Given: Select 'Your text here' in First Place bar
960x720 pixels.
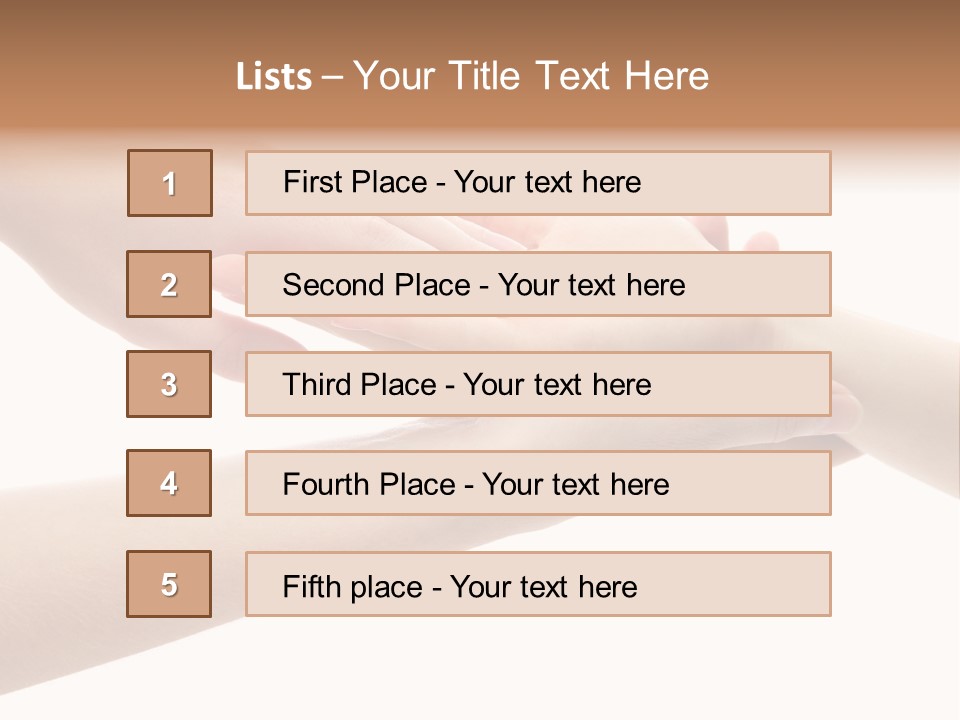Looking at the screenshot, I should click(x=547, y=182).
